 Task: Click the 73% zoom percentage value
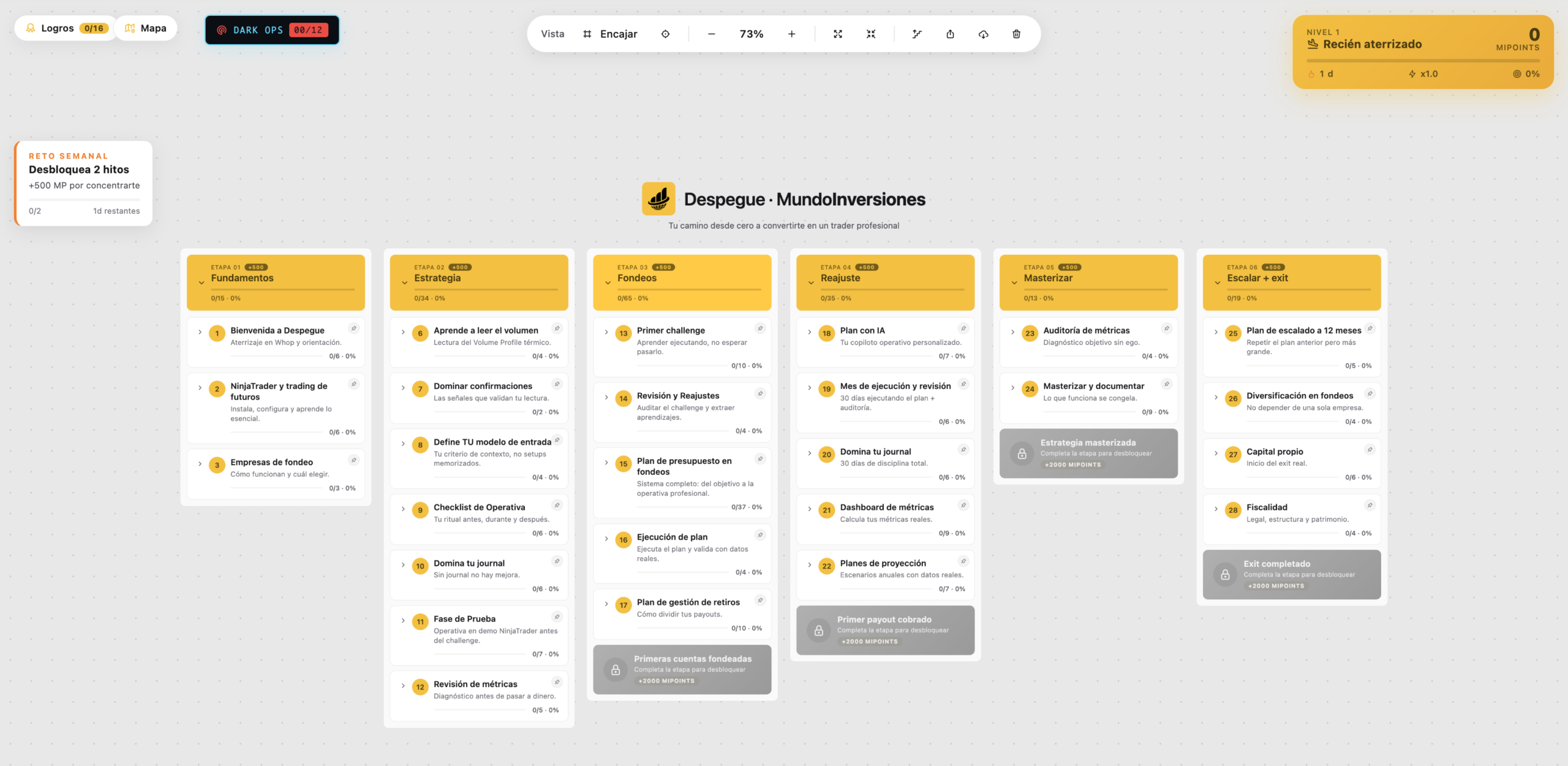point(752,34)
